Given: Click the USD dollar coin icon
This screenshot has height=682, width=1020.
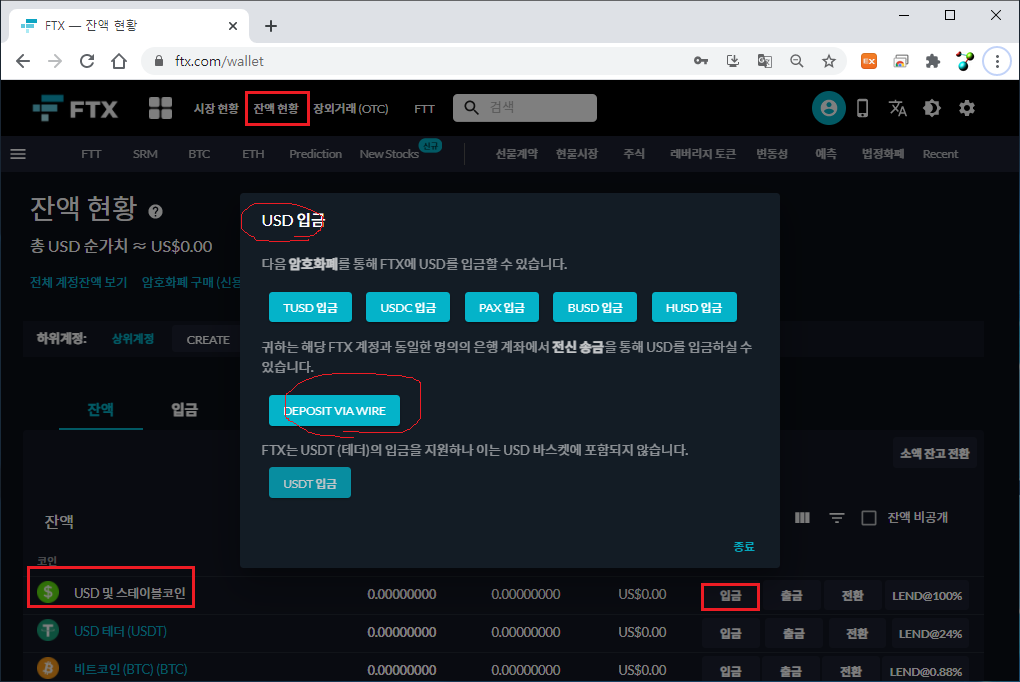Looking at the screenshot, I should click(x=48, y=592).
